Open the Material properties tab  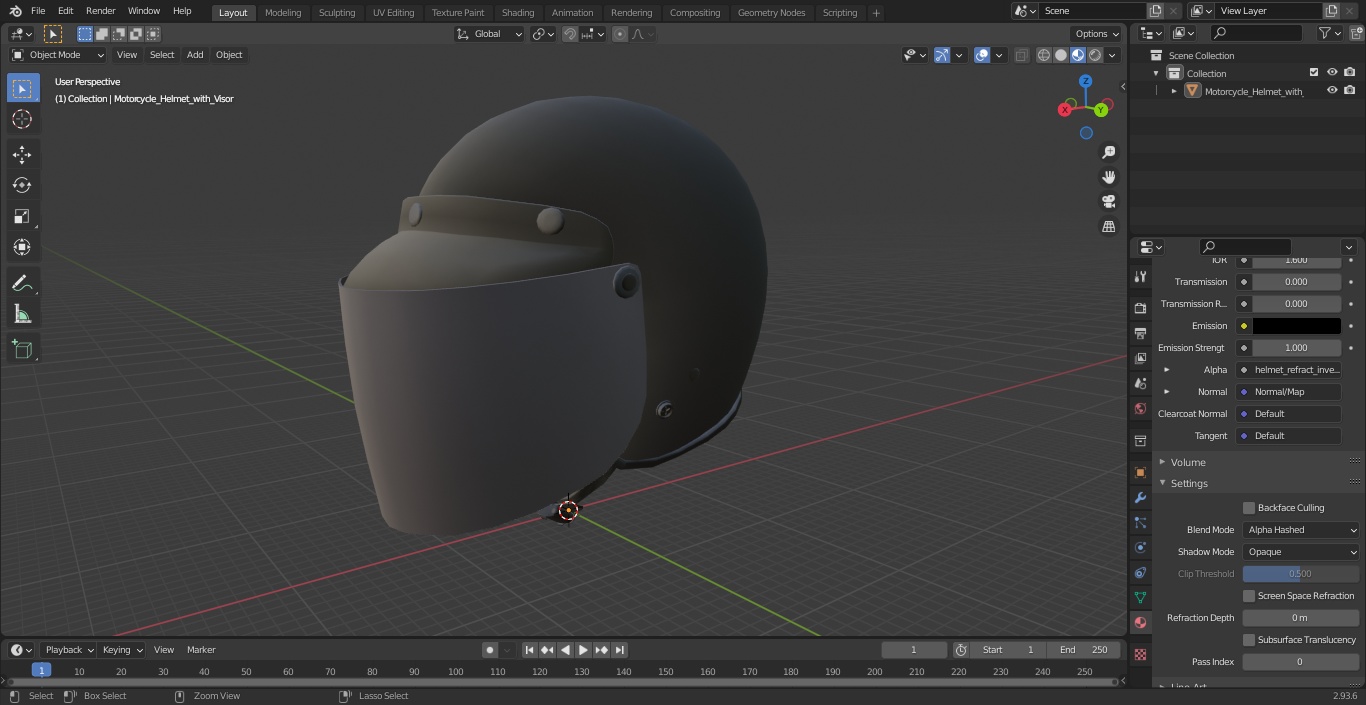[x=1140, y=622]
